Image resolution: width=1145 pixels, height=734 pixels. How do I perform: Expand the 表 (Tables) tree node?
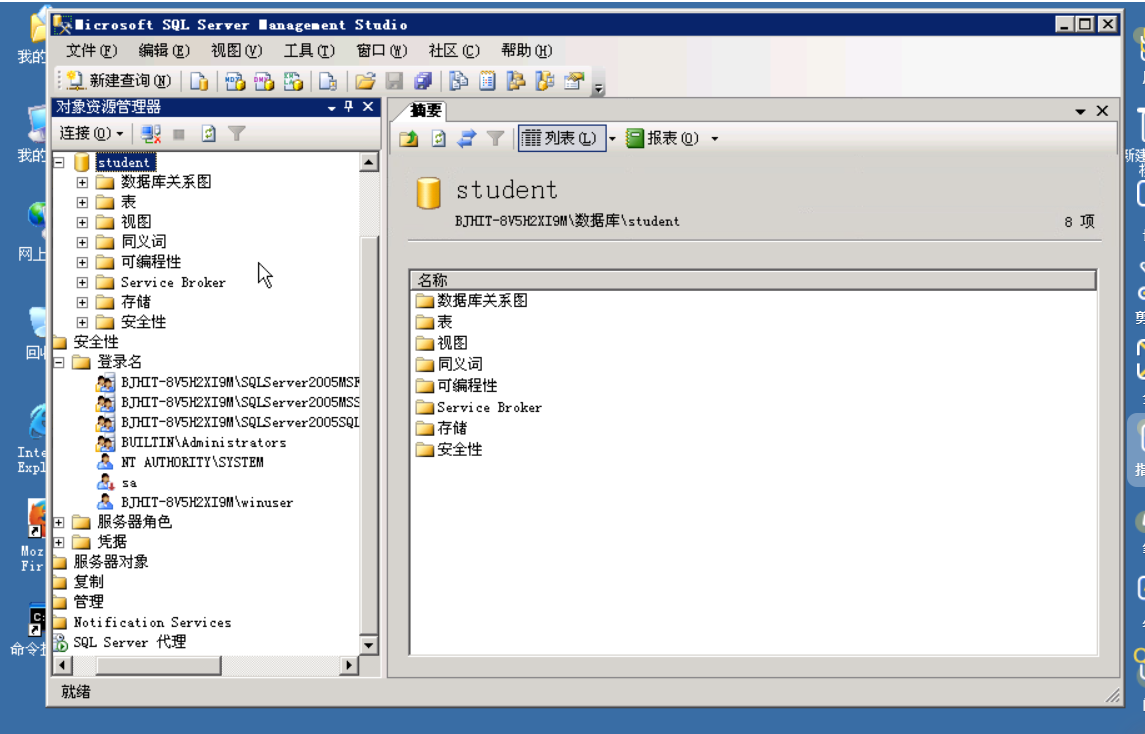(x=83, y=202)
